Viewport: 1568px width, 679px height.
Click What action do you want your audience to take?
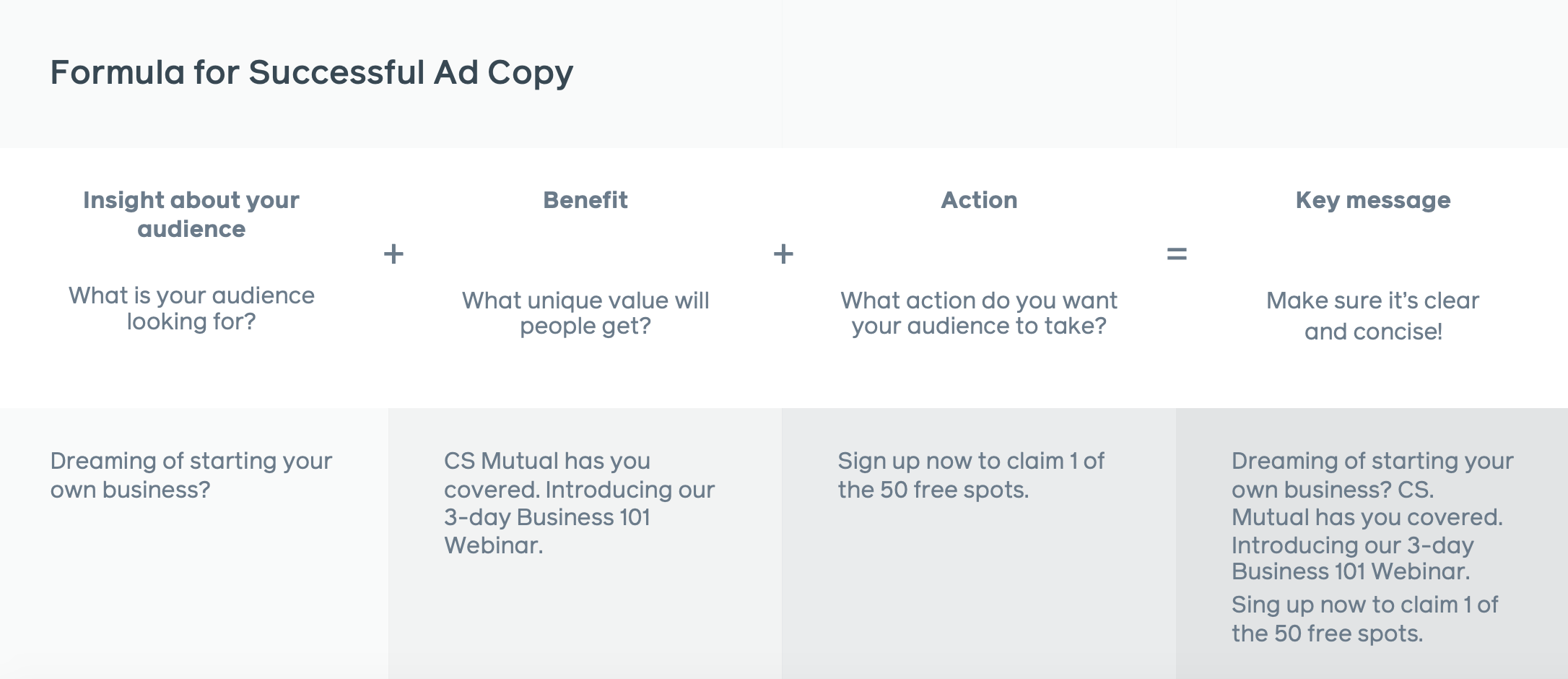pos(979,313)
